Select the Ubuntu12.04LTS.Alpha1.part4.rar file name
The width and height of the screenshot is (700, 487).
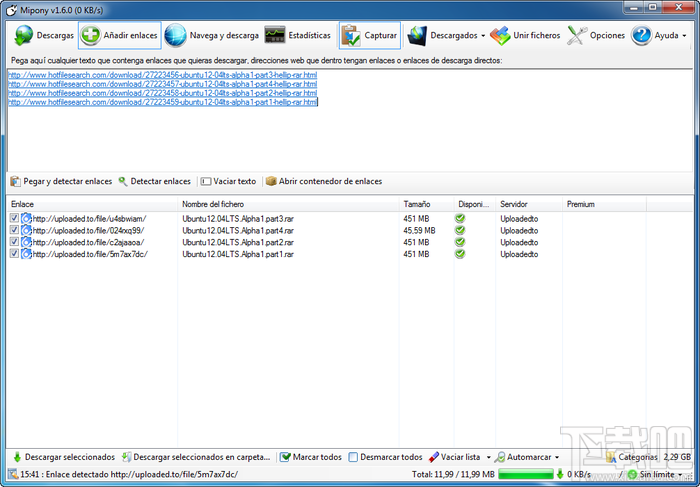click(238, 230)
